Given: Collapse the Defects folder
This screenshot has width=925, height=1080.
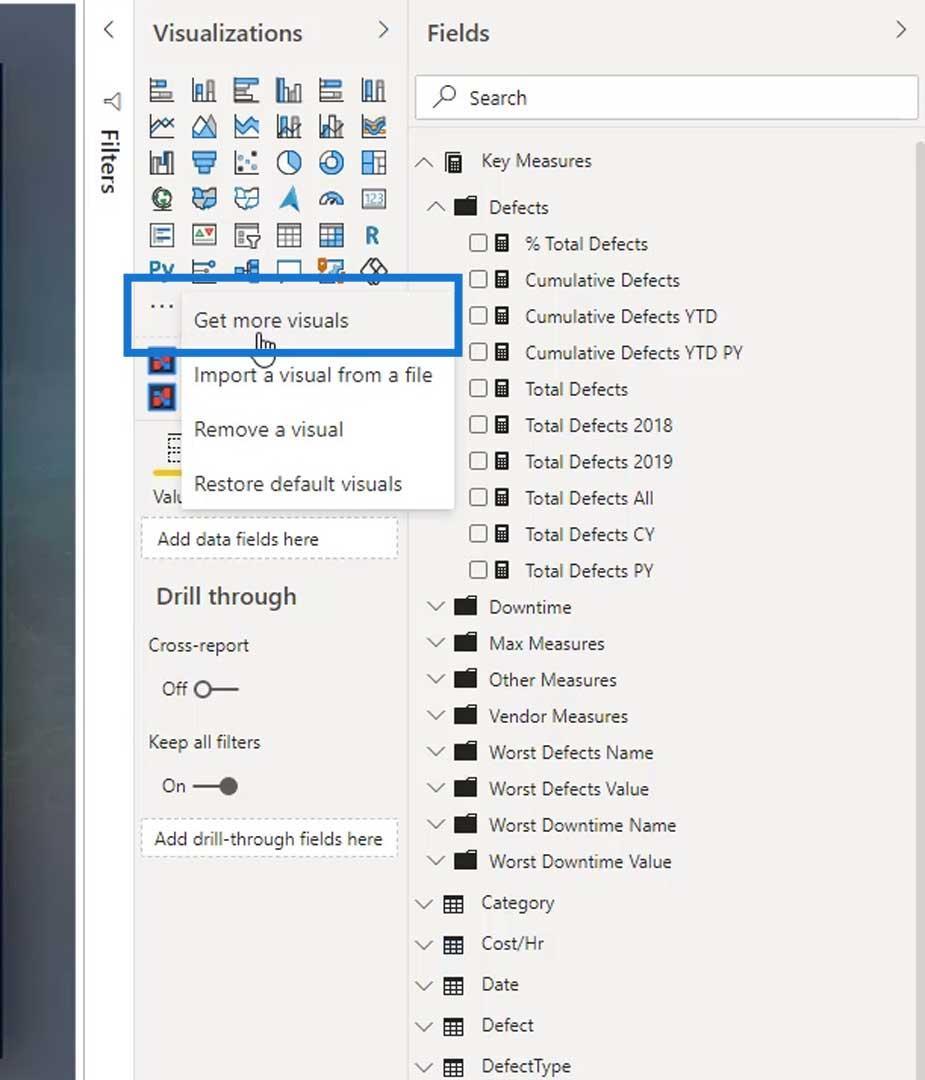Looking at the screenshot, I should [436, 207].
